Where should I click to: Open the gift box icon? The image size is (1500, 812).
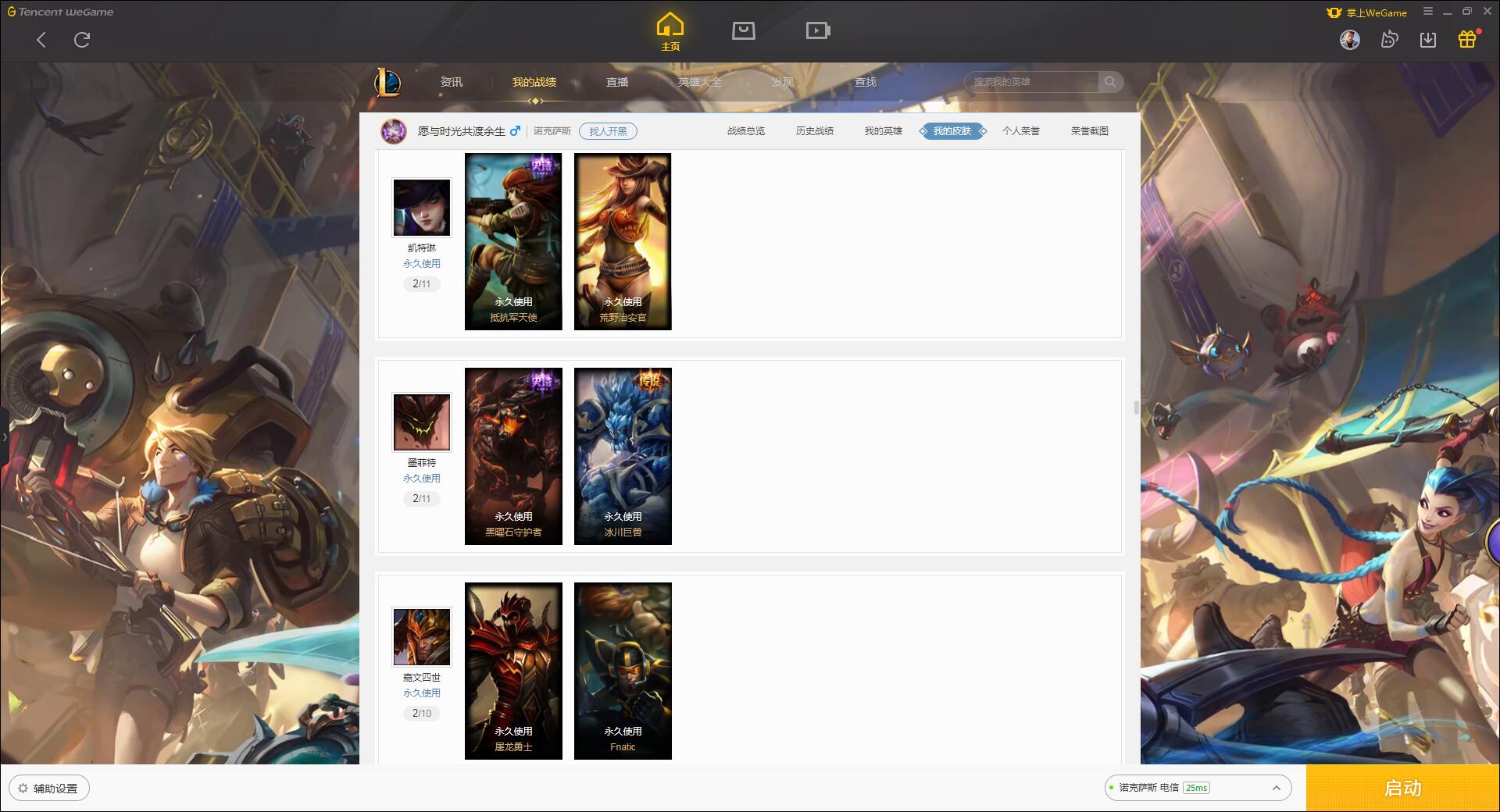pos(1467,39)
